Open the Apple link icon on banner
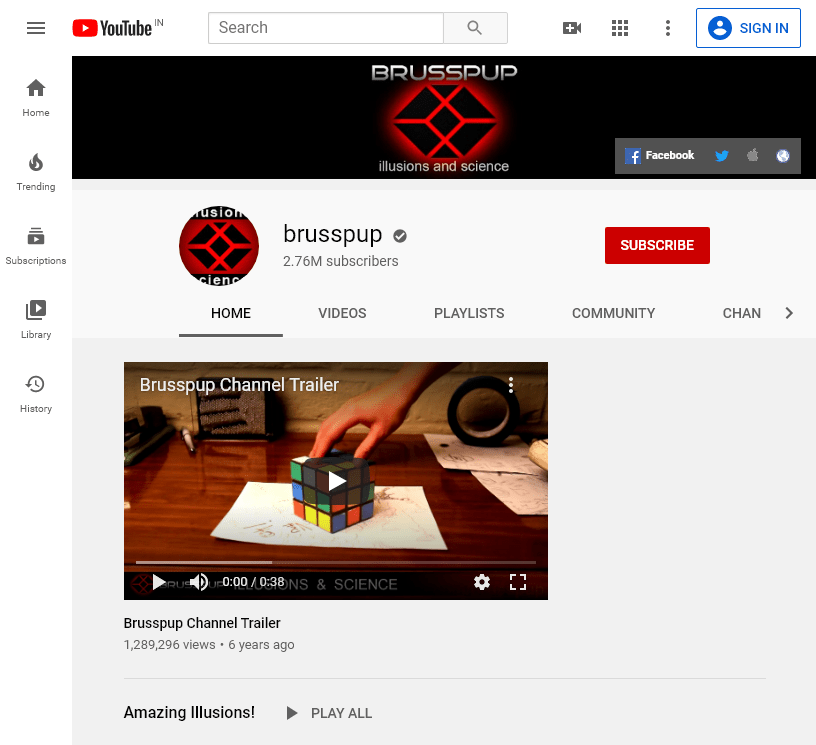Image resolution: width=816 pixels, height=745 pixels. 753,155
